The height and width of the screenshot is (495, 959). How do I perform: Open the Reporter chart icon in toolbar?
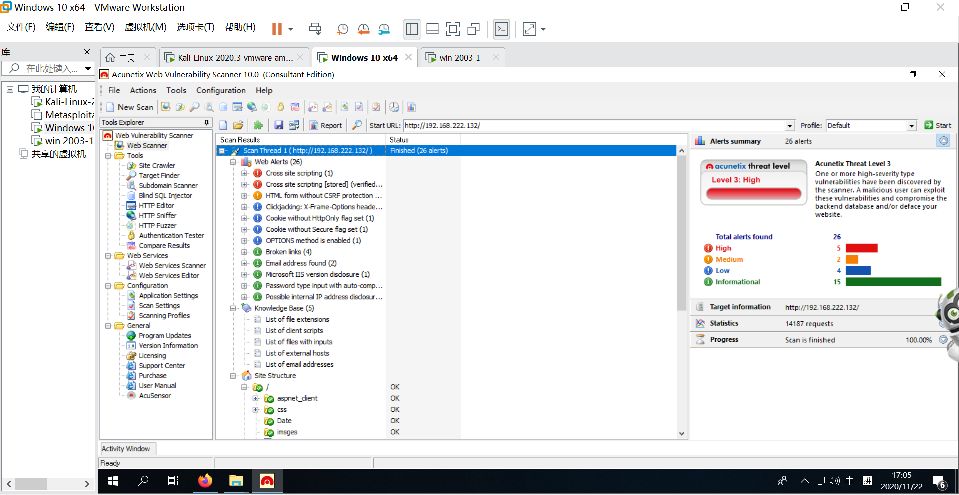[412, 107]
